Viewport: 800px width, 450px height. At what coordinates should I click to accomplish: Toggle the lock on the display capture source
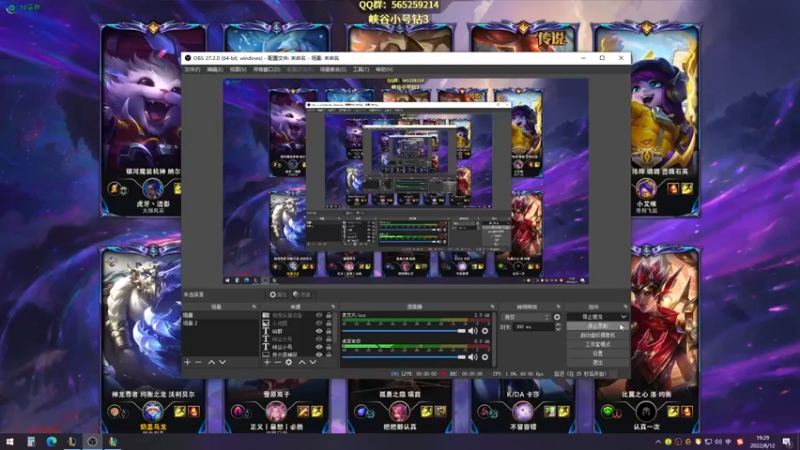(x=329, y=354)
